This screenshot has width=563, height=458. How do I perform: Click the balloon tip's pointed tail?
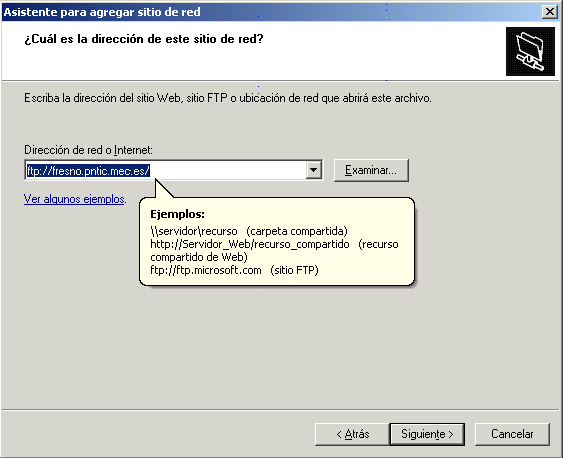click(162, 189)
